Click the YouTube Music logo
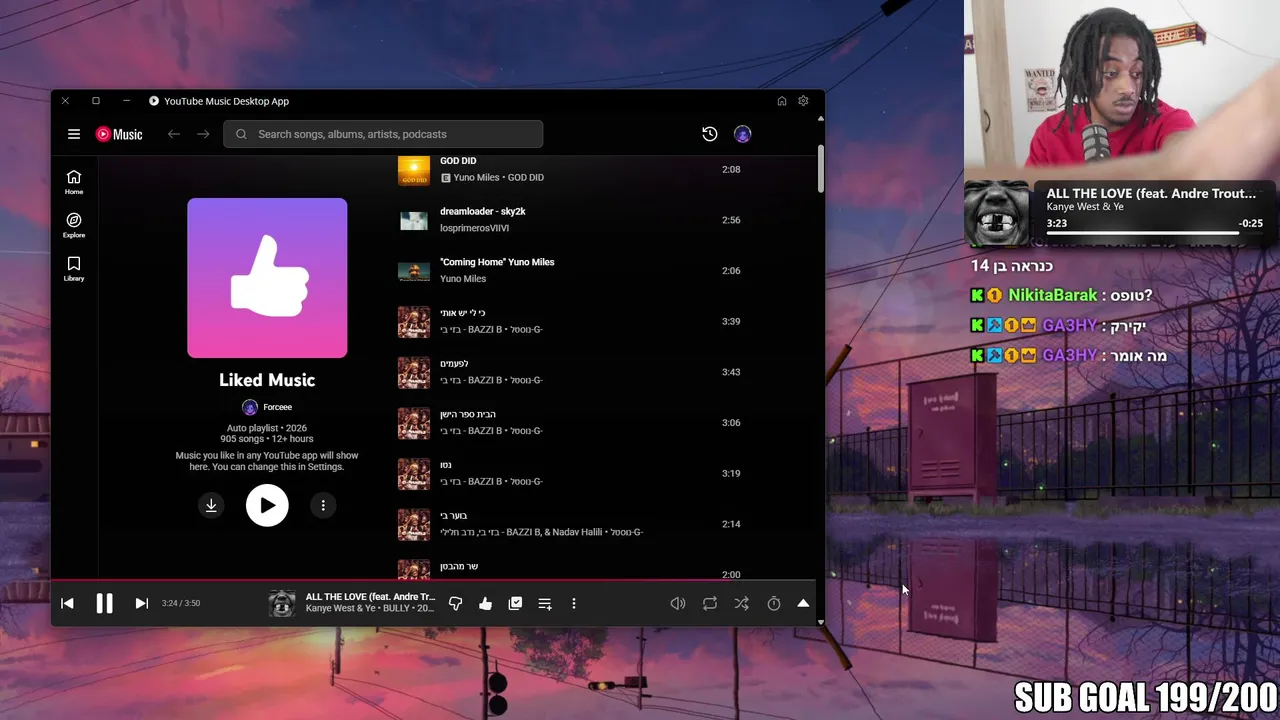This screenshot has height=720, width=1280. pos(119,134)
